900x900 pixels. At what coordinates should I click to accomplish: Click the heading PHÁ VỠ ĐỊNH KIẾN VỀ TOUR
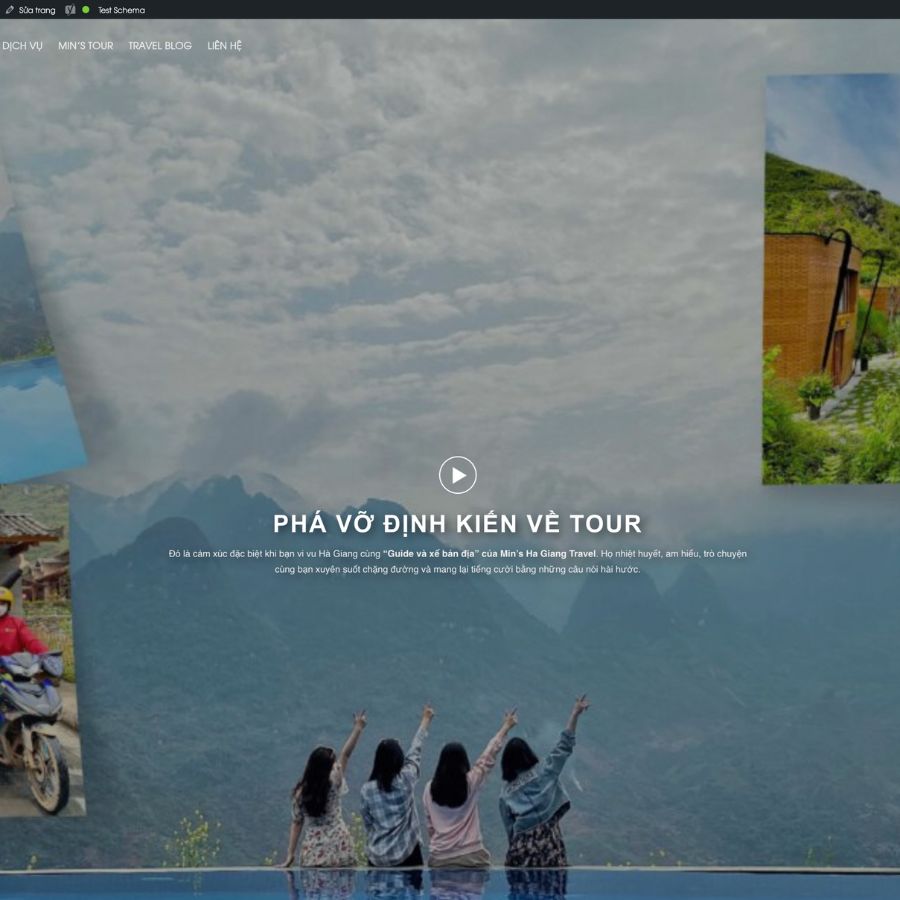pyautogui.click(x=459, y=522)
